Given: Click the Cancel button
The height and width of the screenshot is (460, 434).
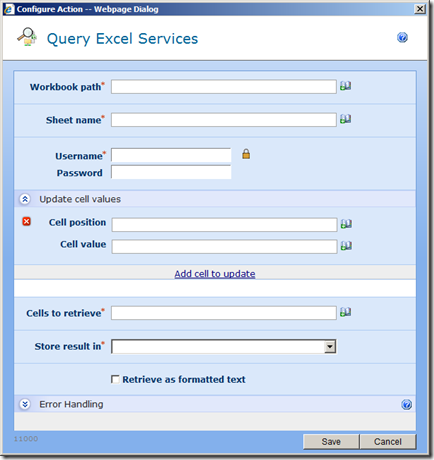Looking at the screenshot, I should pos(388,442).
